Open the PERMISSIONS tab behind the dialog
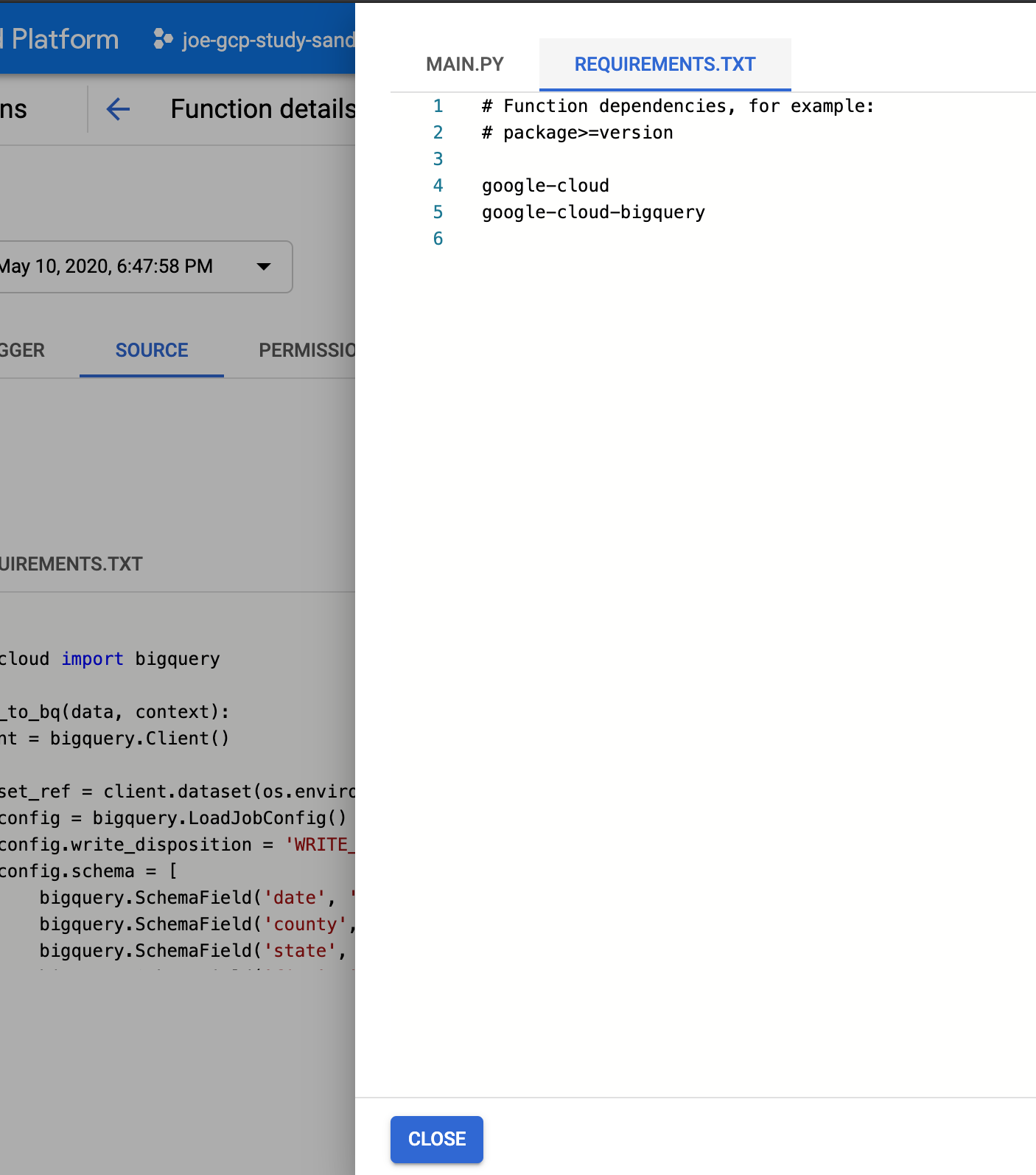Screen dimensions: 1036x1175 pos(307,350)
